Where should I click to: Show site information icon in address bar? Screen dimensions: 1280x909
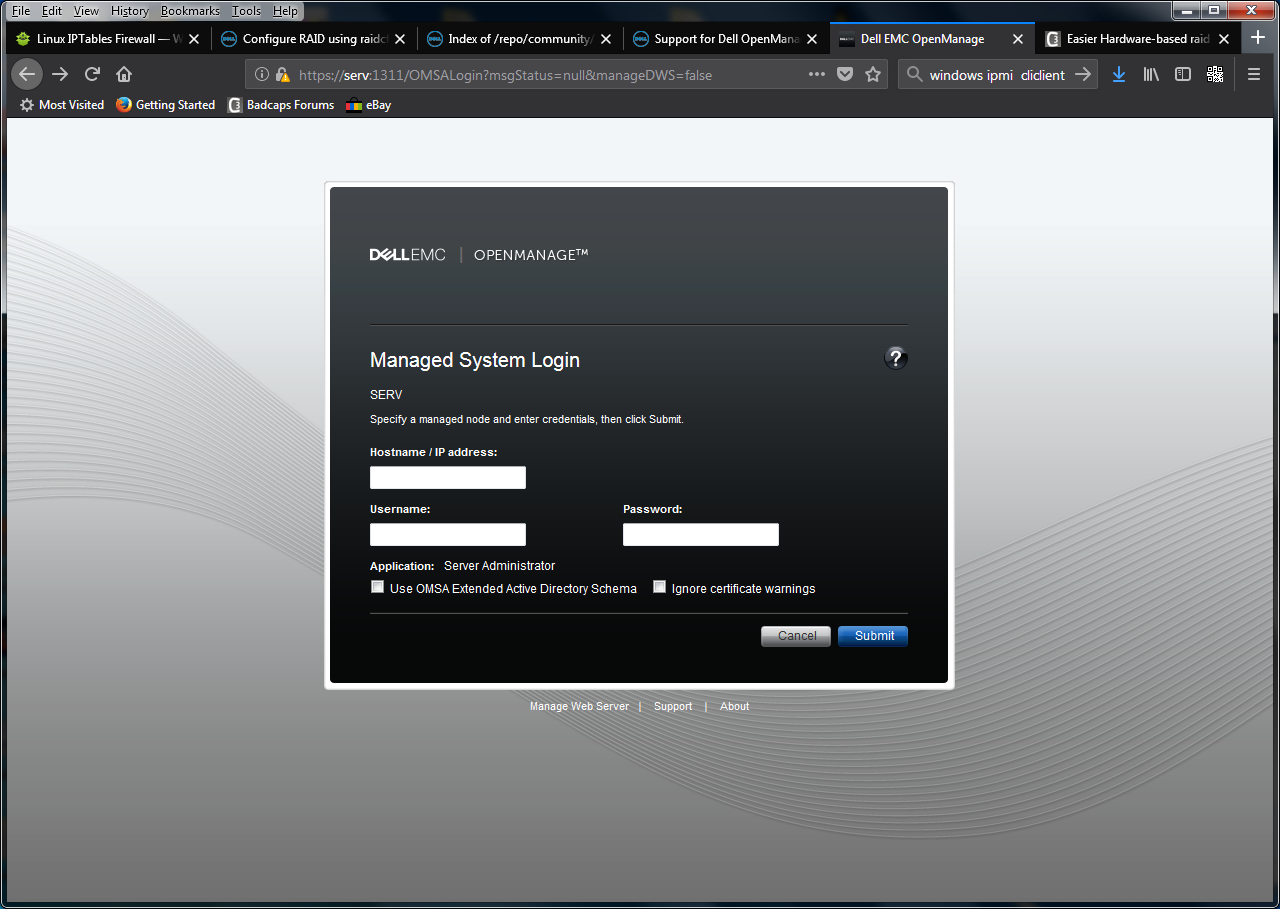[x=262, y=74]
